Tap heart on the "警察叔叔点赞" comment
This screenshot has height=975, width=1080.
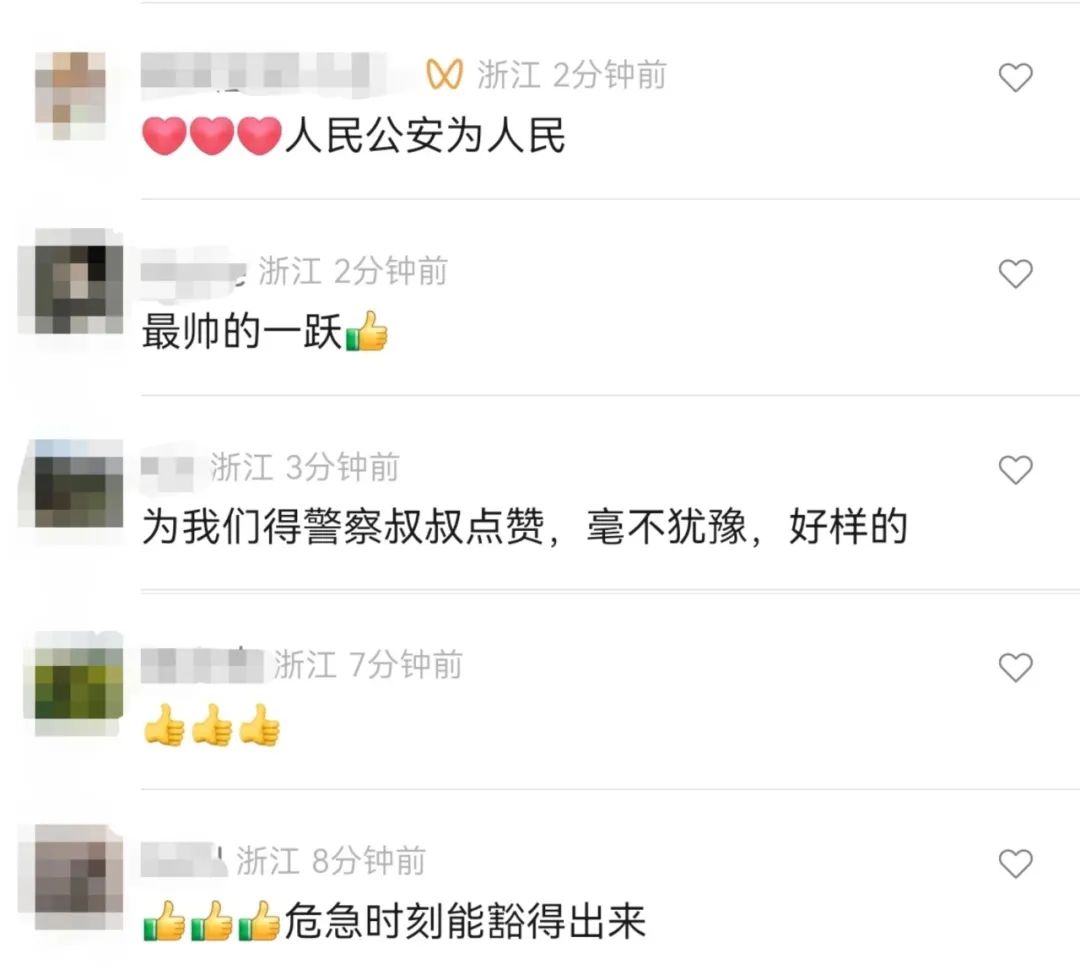[x=1015, y=470]
